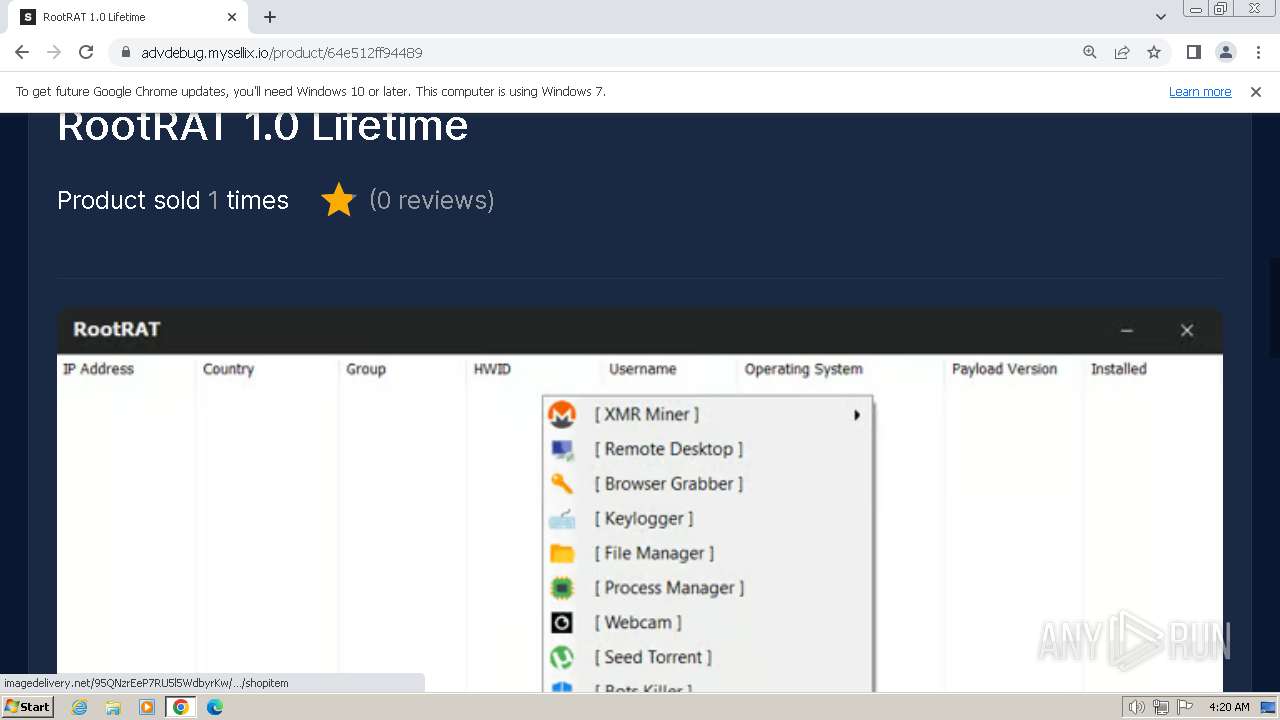Viewport: 1280px width, 720px height.
Task: Open the Windows Start menu
Action: [x=27, y=706]
